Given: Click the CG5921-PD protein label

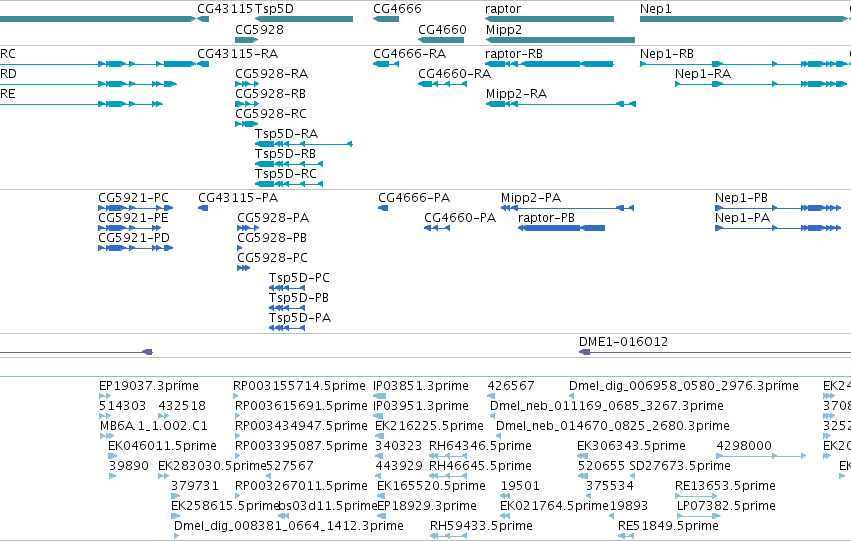Looking at the screenshot, I should pyautogui.click(x=134, y=238).
